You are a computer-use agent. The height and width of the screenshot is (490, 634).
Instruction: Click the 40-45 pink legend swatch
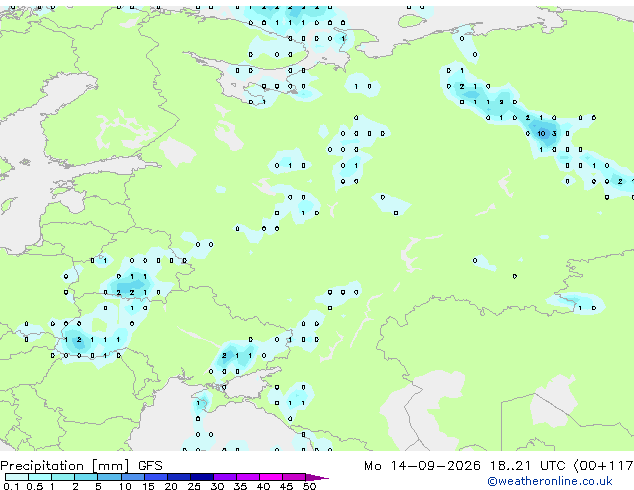[271, 477]
